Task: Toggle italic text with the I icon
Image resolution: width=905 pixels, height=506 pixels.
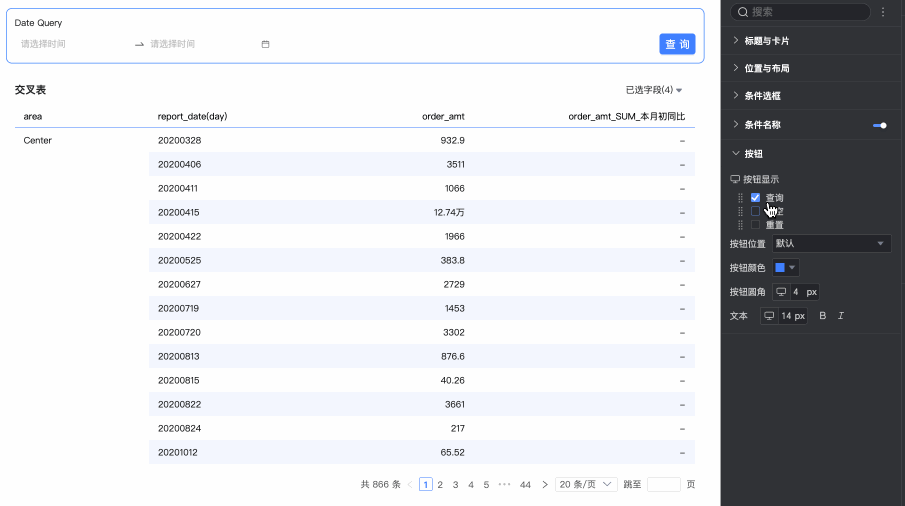Action: [841, 316]
